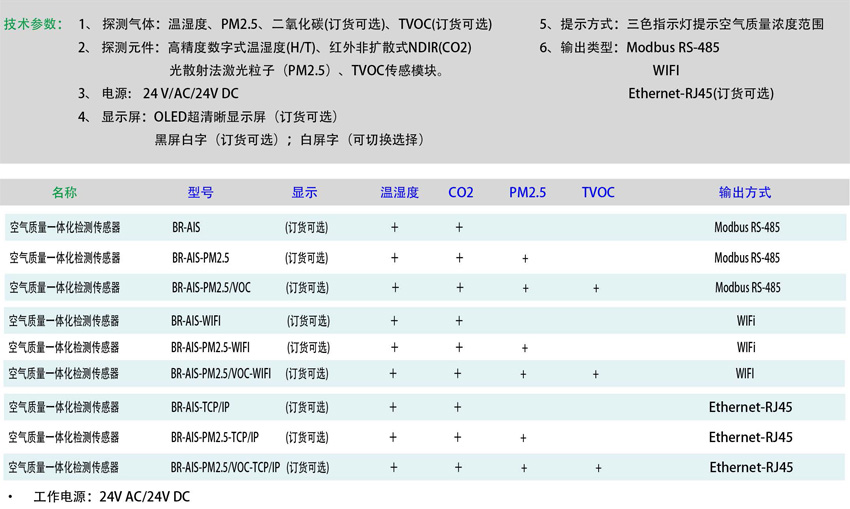This screenshot has width=850, height=509.
Task: Click the 温湿度 column header
Action: [x=399, y=192]
